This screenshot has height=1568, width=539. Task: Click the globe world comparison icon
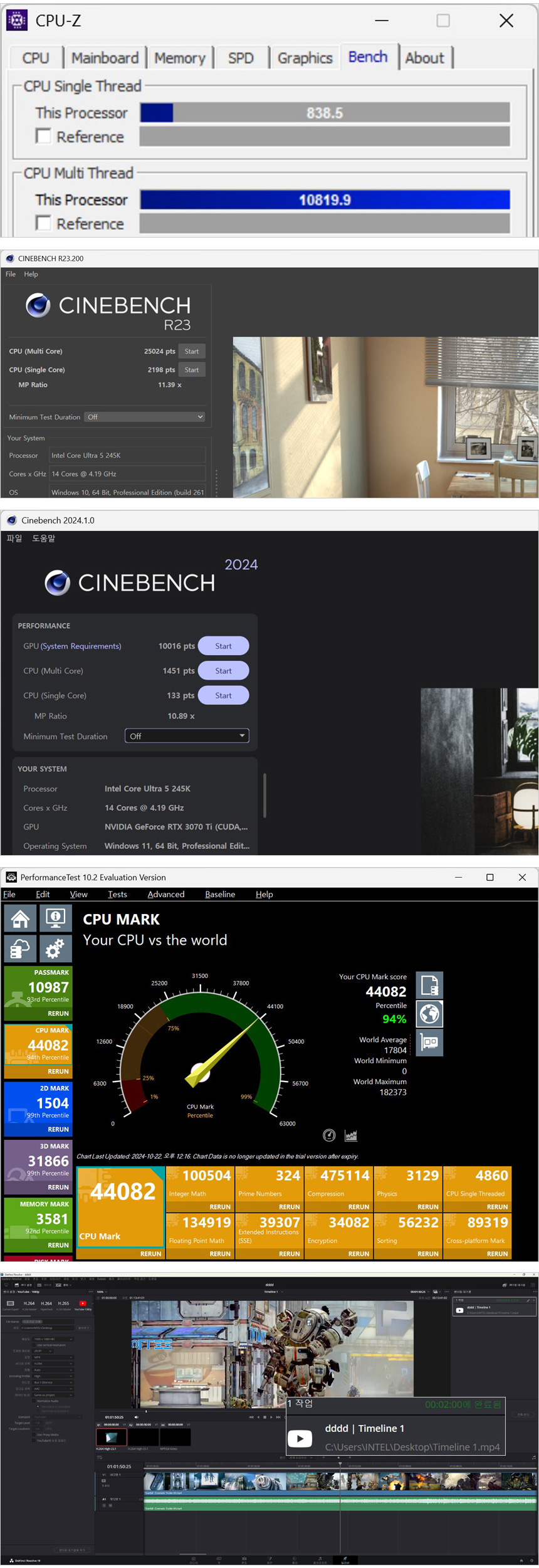[x=429, y=1014]
